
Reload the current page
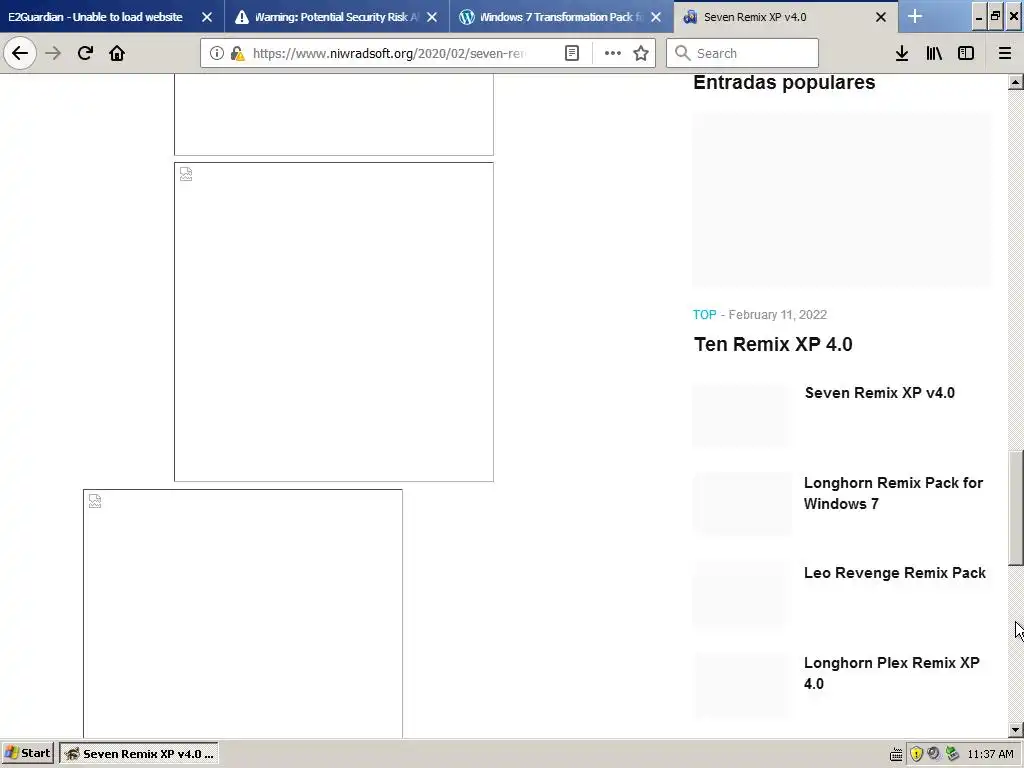pos(85,53)
